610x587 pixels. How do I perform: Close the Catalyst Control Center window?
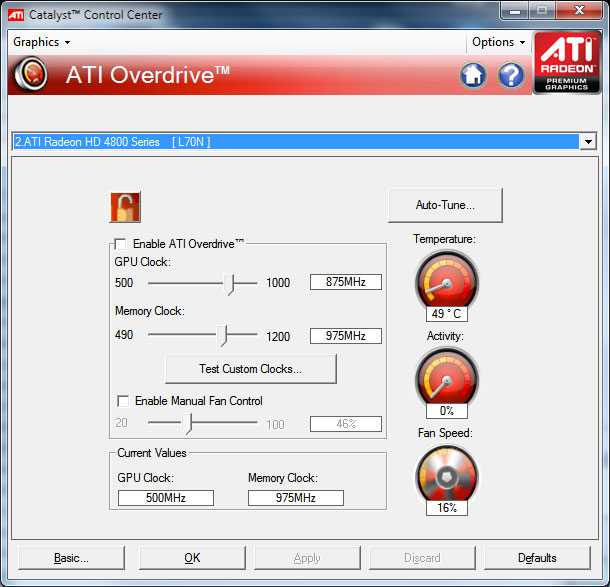pyautogui.click(x=579, y=11)
